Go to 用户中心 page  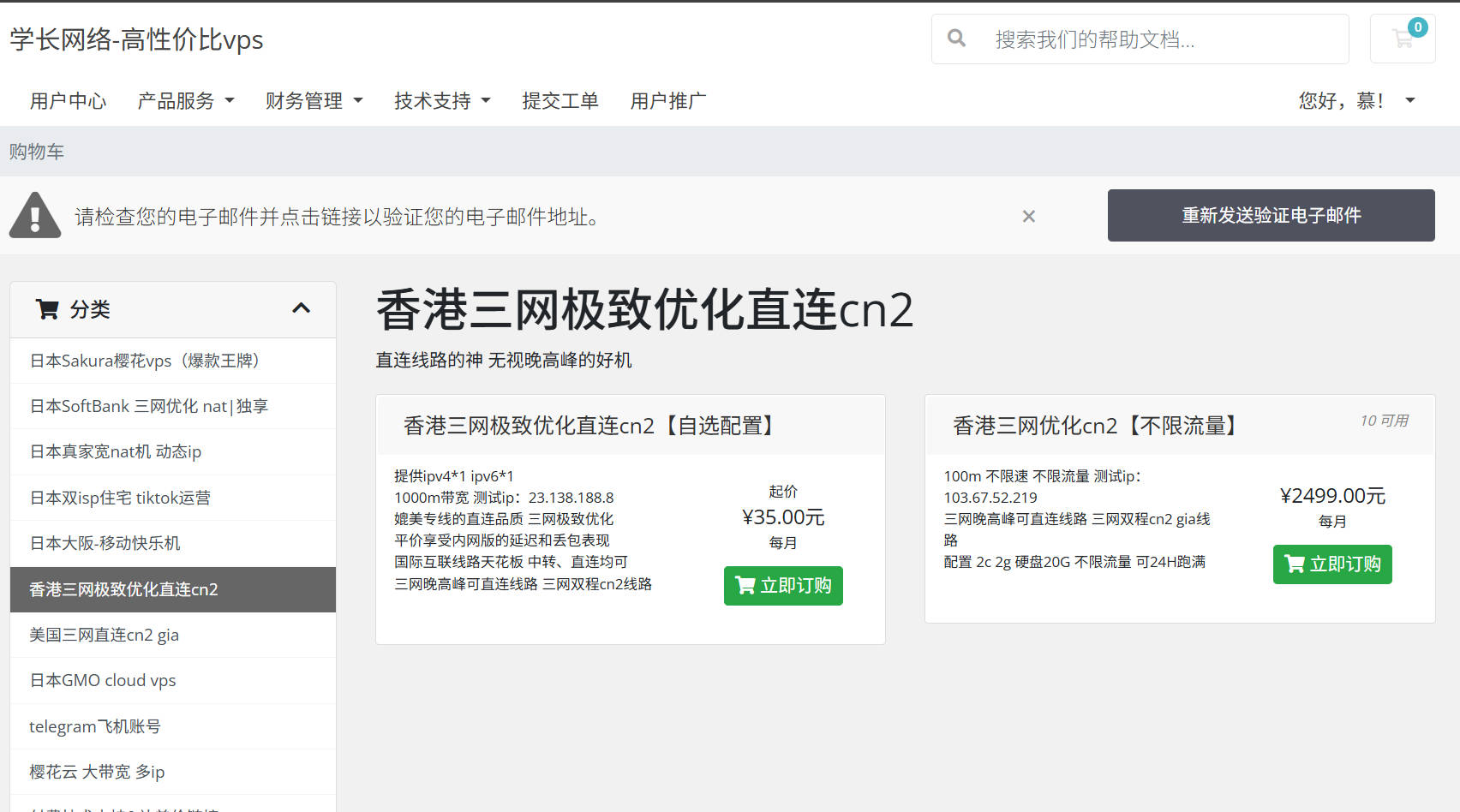[x=68, y=101]
